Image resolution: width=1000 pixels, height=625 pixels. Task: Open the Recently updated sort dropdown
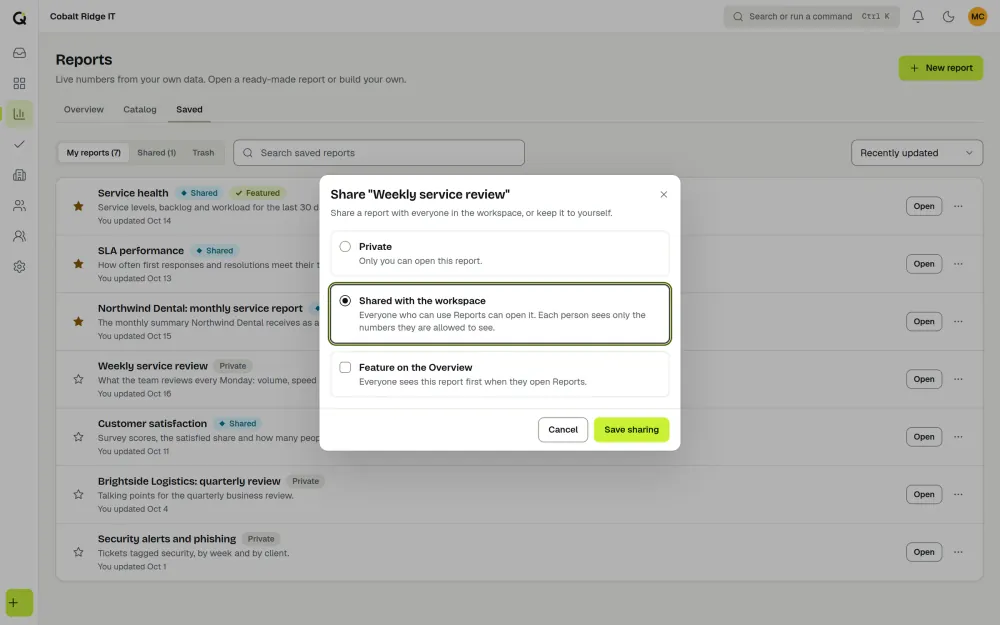pos(916,153)
